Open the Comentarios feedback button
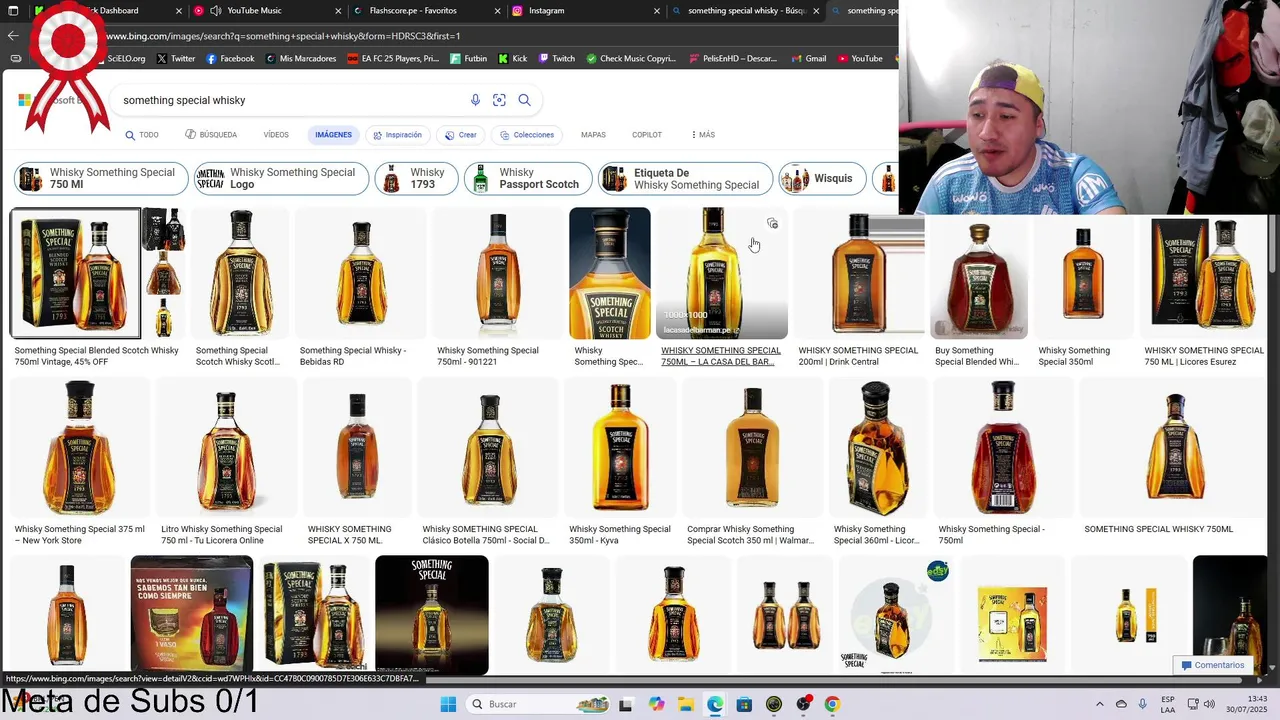This screenshot has width=1280, height=720. (x=1212, y=665)
